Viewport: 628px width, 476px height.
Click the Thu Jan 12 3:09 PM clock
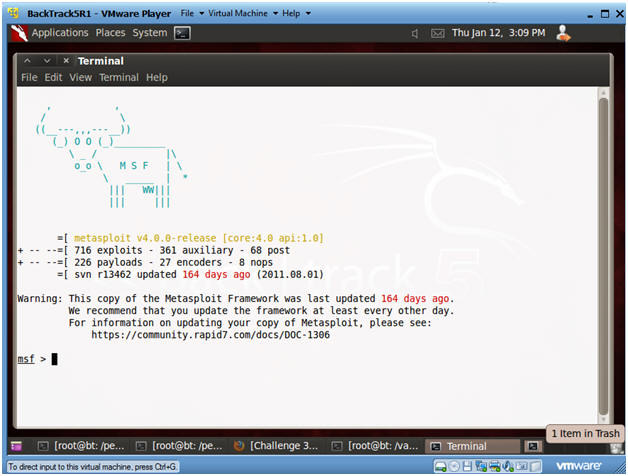click(499, 33)
